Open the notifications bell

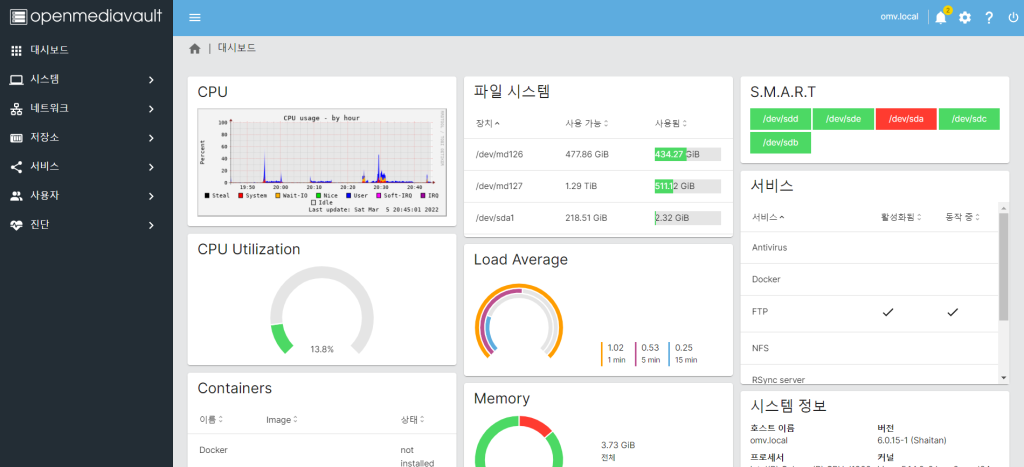tap(940, 18)
